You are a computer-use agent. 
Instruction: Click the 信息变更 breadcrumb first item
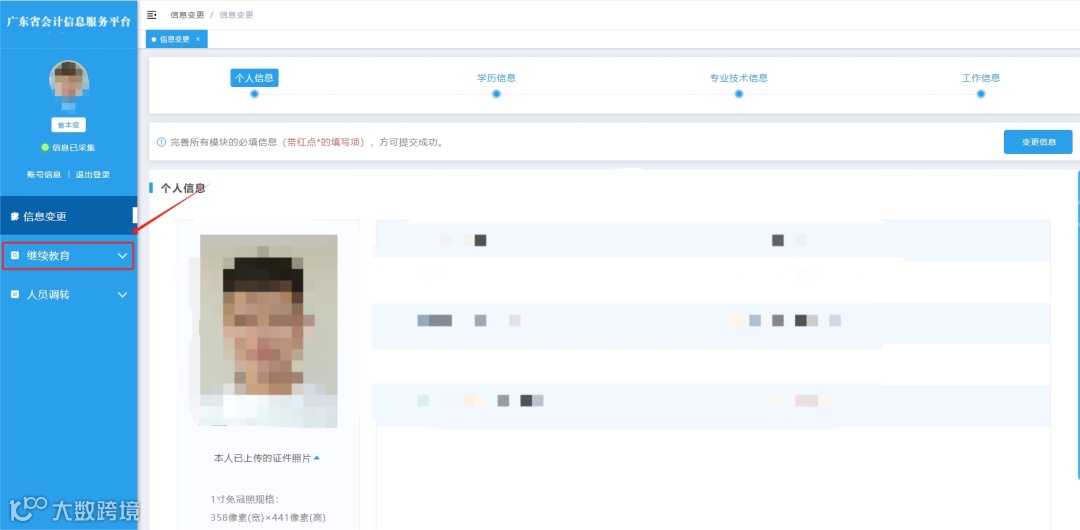coord(187,14)
